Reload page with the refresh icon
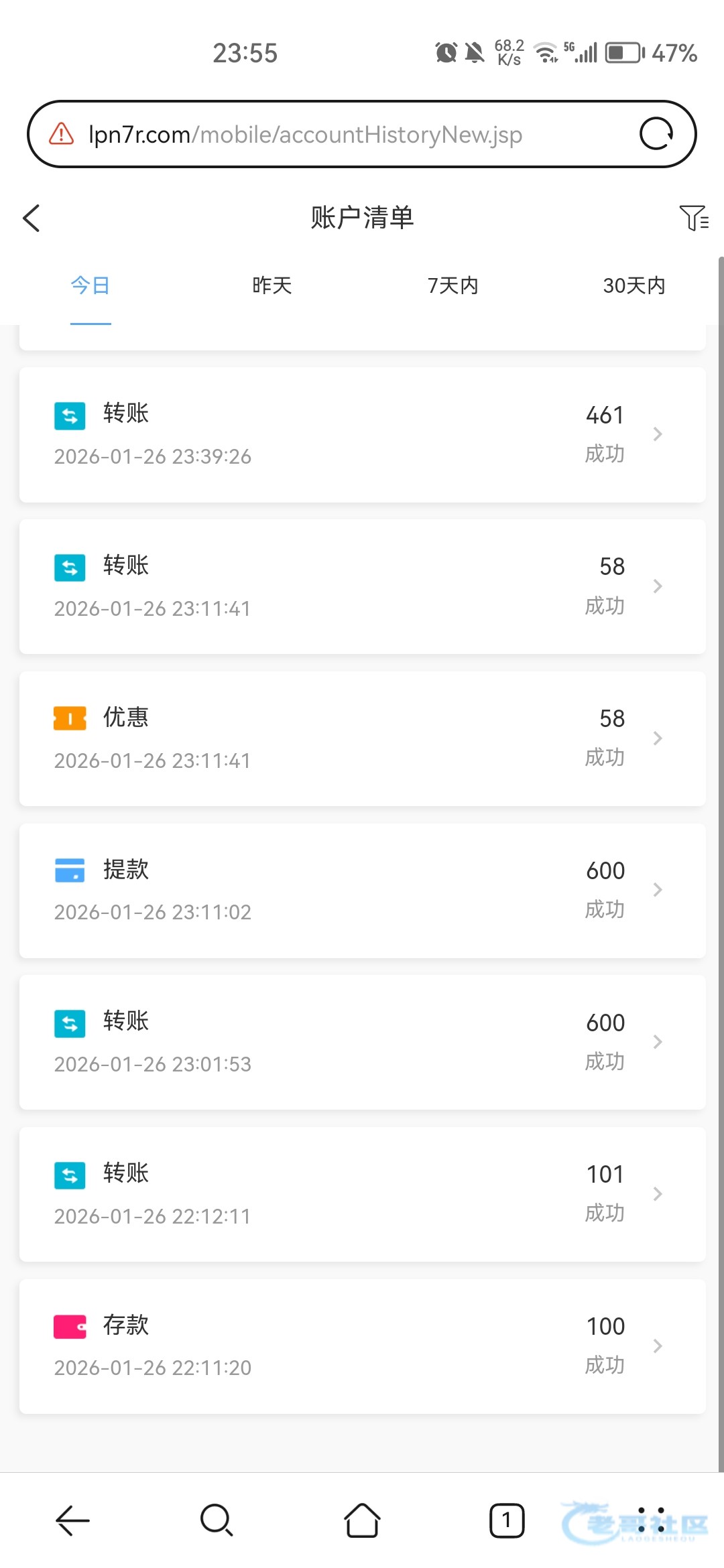Screen dimensions: 724x1568 [x=656, y=134]
